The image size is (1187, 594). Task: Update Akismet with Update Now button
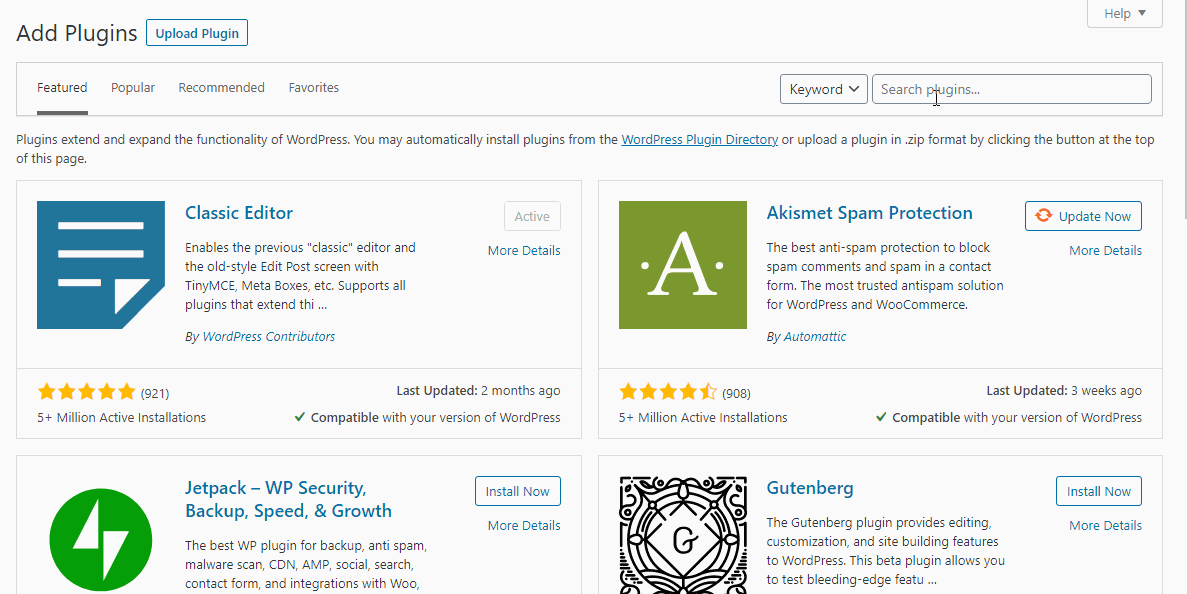pos(1083,216)
